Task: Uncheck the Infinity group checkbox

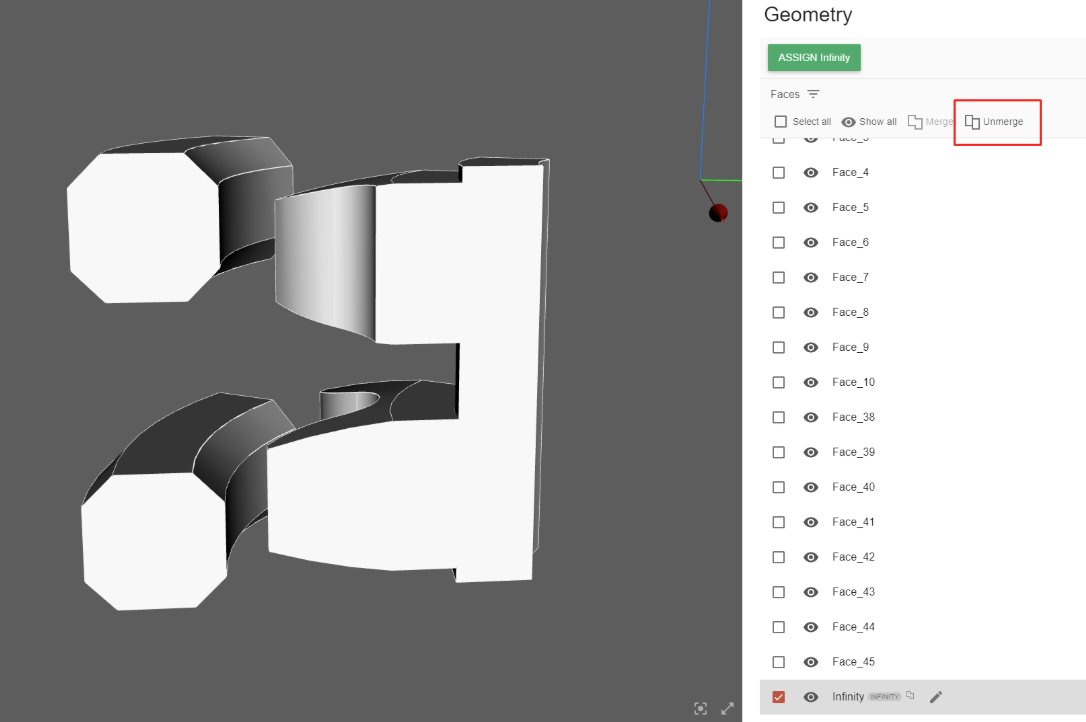Action: 779,697
